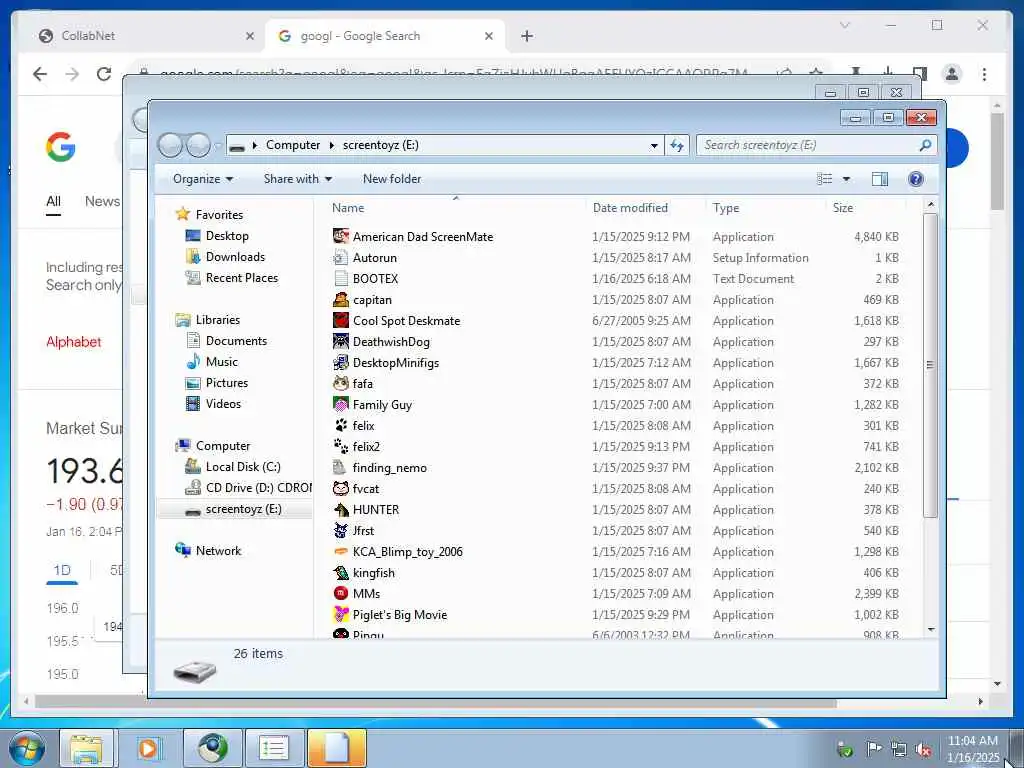Click the file list vertical scrollbar

pos(931,365)
